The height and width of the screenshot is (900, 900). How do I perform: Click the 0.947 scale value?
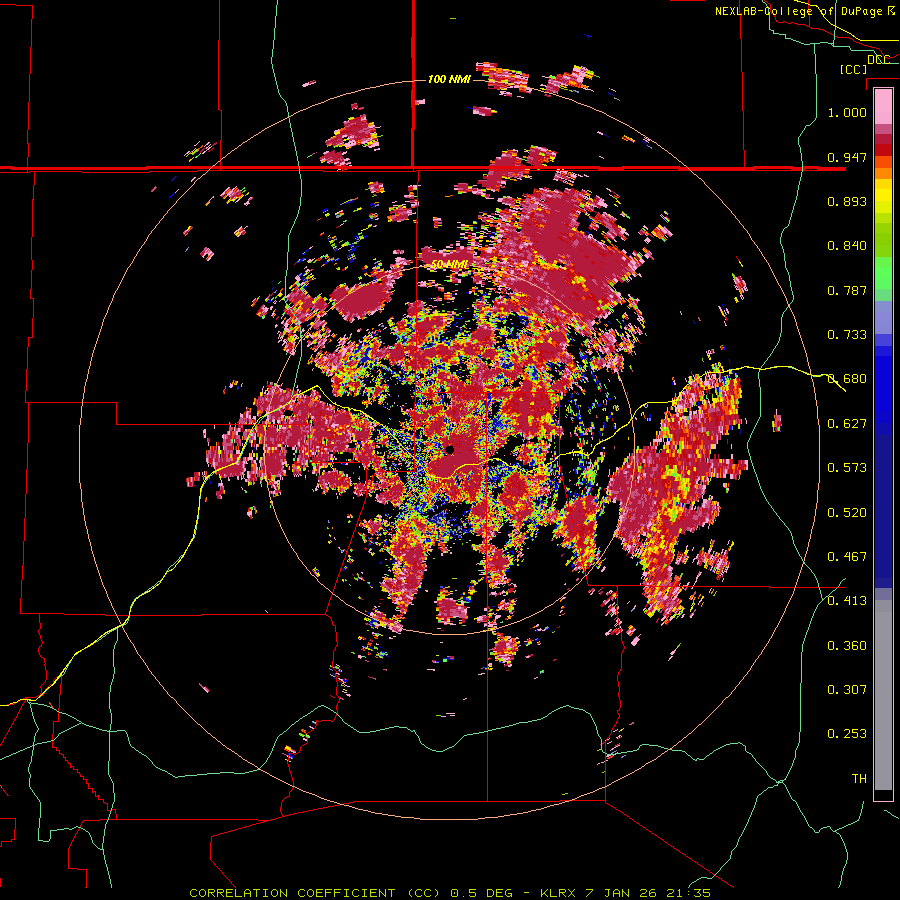click(x=847, y=157)
